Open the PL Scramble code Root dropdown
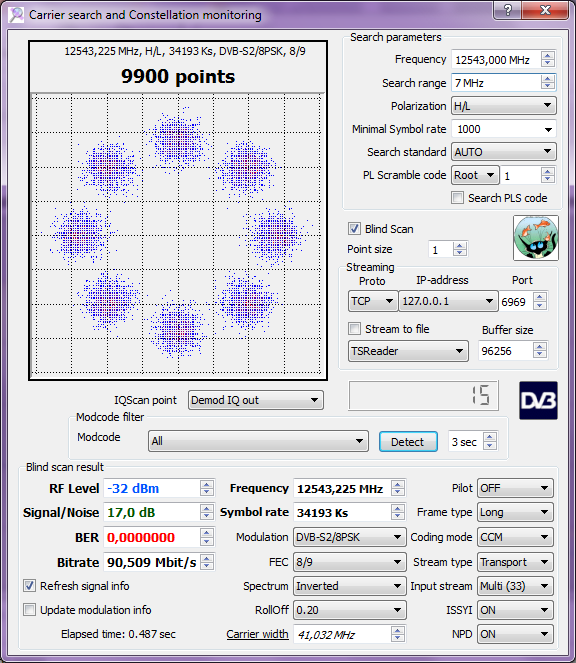The width and height of the screenshot is (576, 663). point(475,175)
